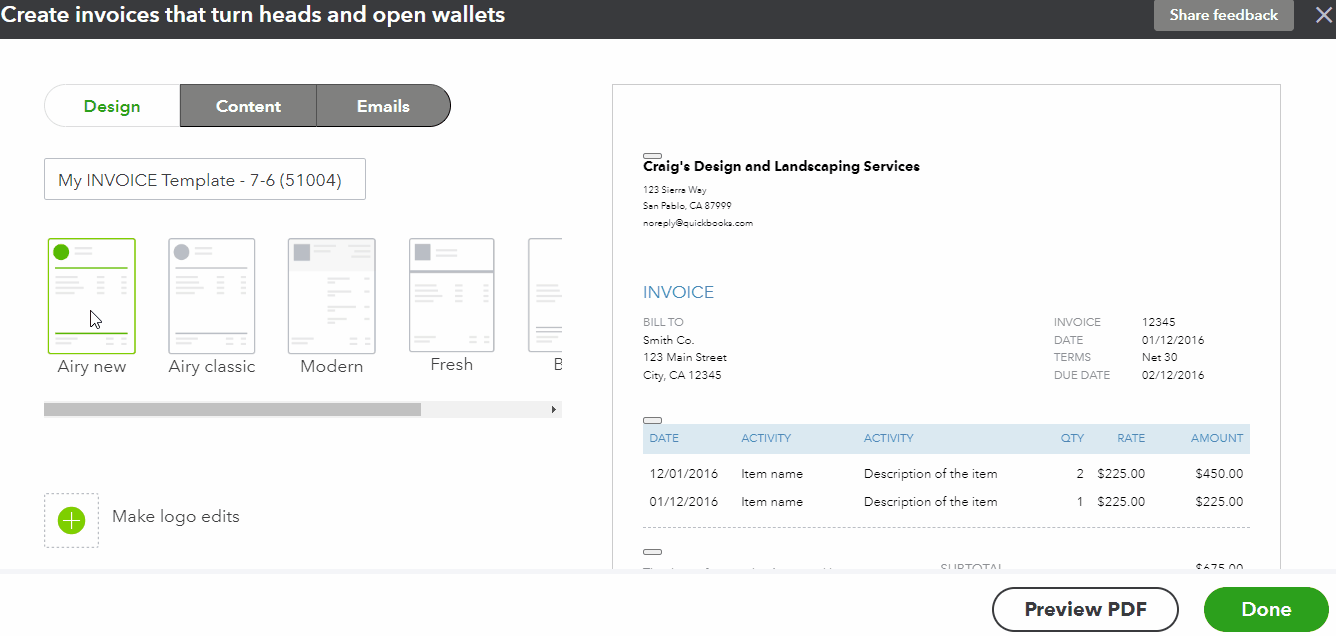Viewport: 1336px width, 636px height.
Task: Click the 02/12/2016 due date value
Action: pyautogui.click(x=1173, y=376)
